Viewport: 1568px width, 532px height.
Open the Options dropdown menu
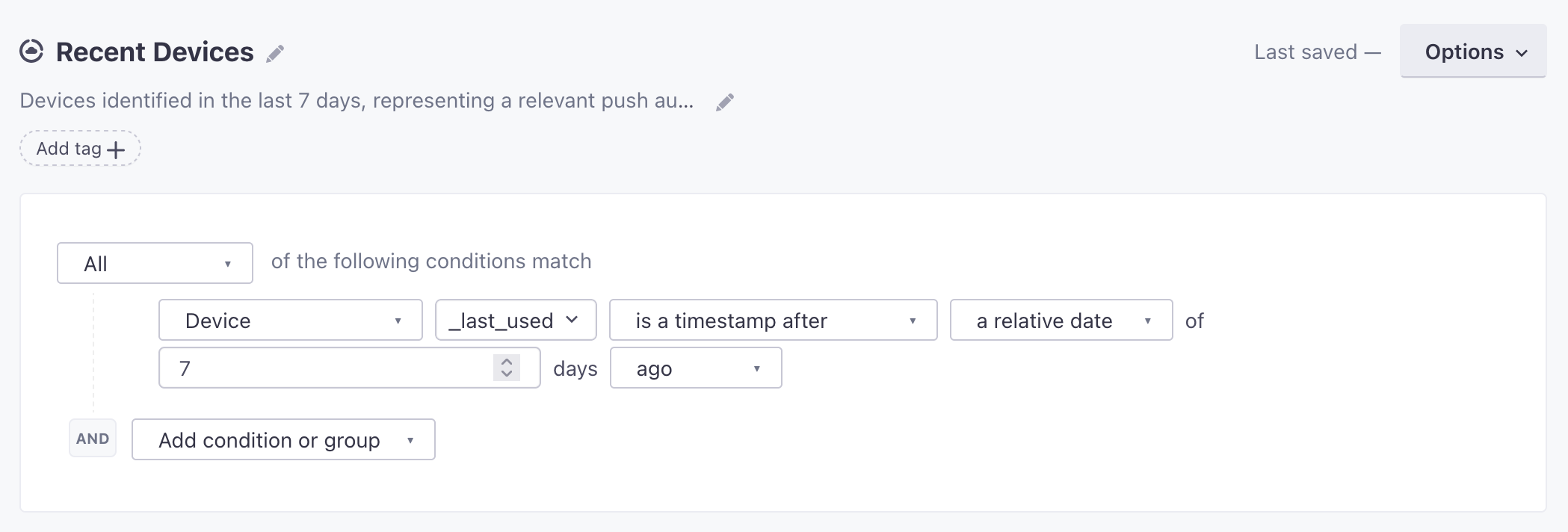coord(1473,51)
